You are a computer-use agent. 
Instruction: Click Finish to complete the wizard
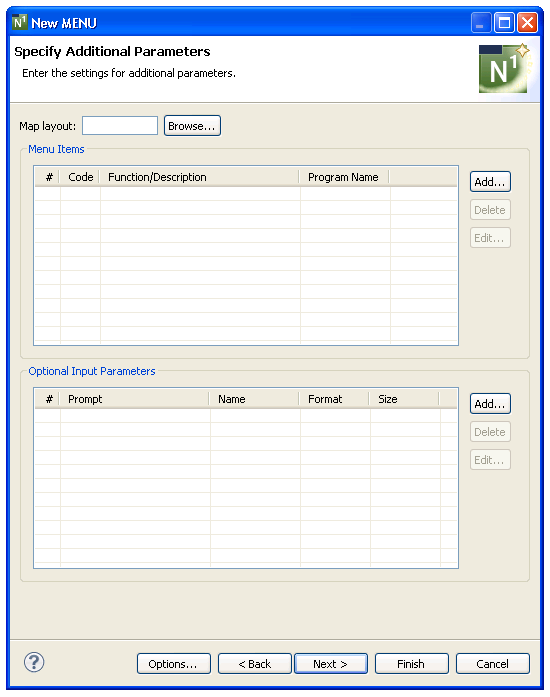point(412,664)
